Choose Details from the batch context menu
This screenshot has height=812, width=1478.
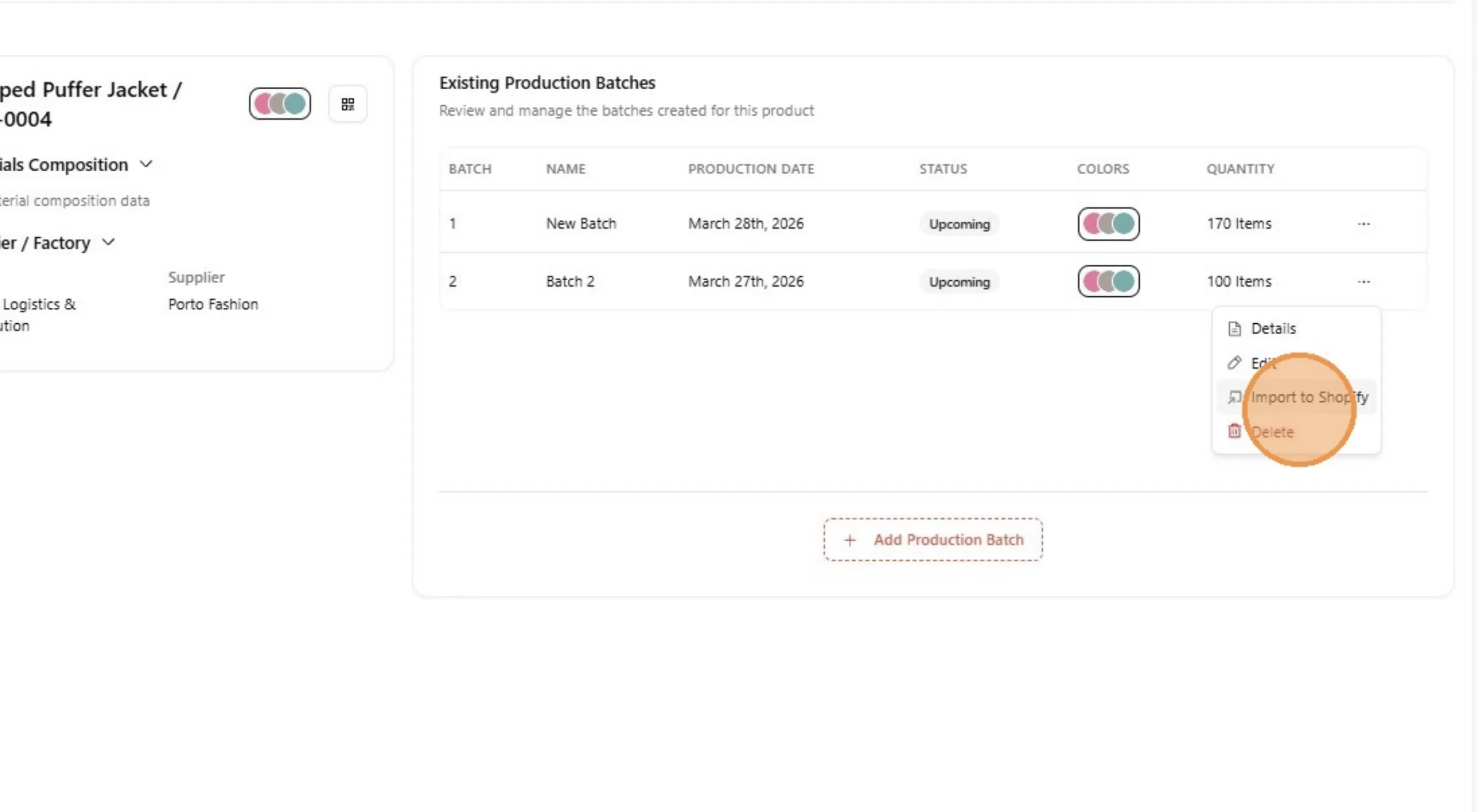click(1296, 329)
